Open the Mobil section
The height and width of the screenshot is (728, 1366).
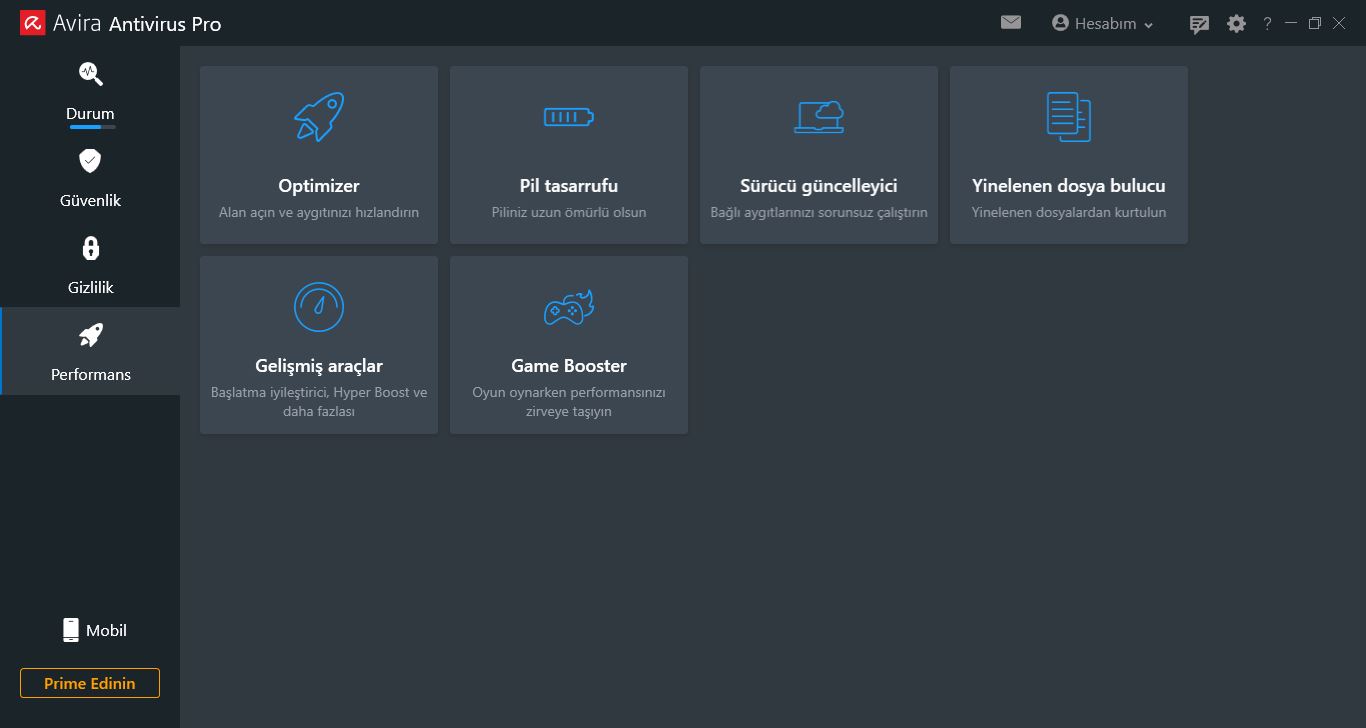(94, 630)
